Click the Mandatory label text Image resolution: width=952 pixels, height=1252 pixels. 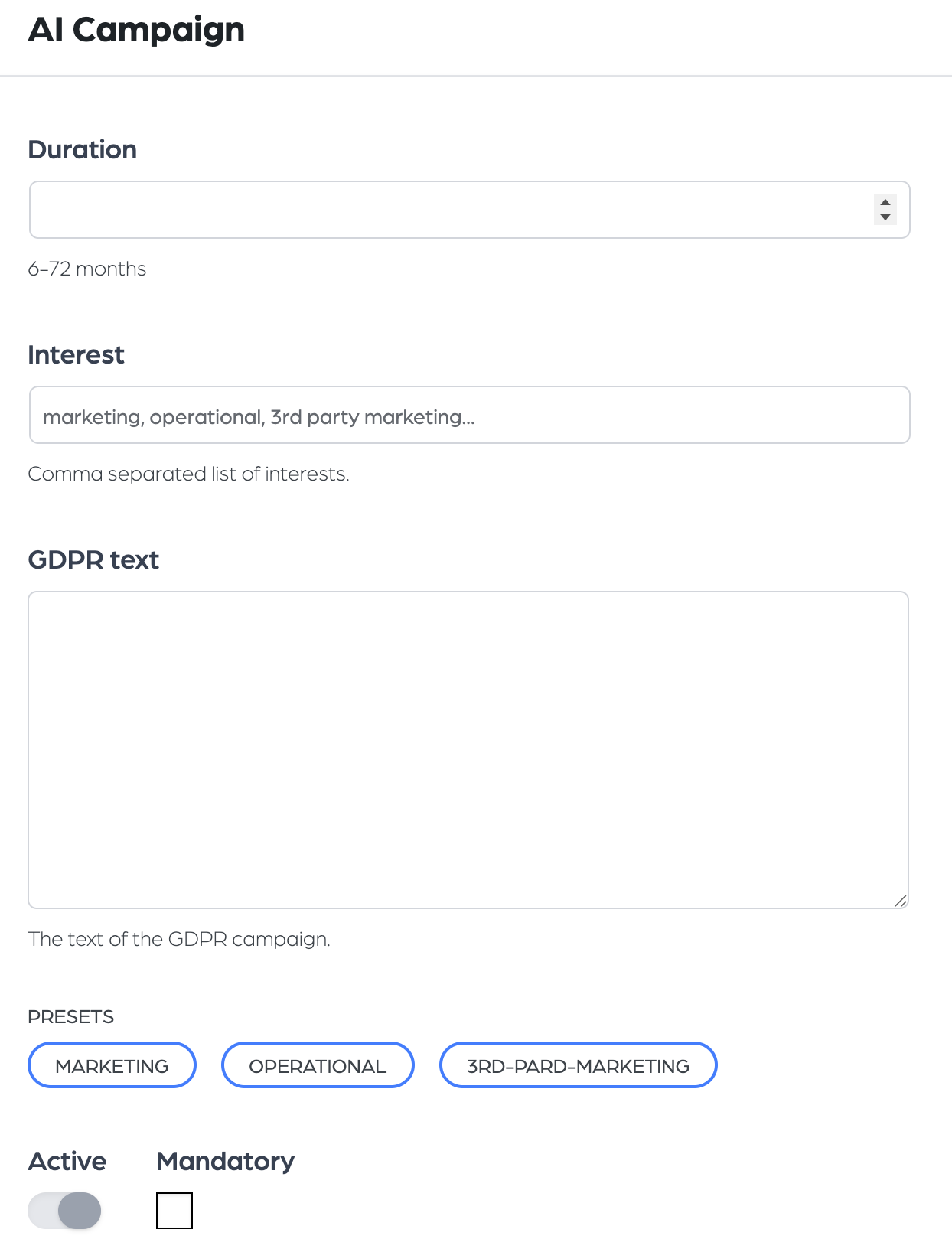point(226,1162)
